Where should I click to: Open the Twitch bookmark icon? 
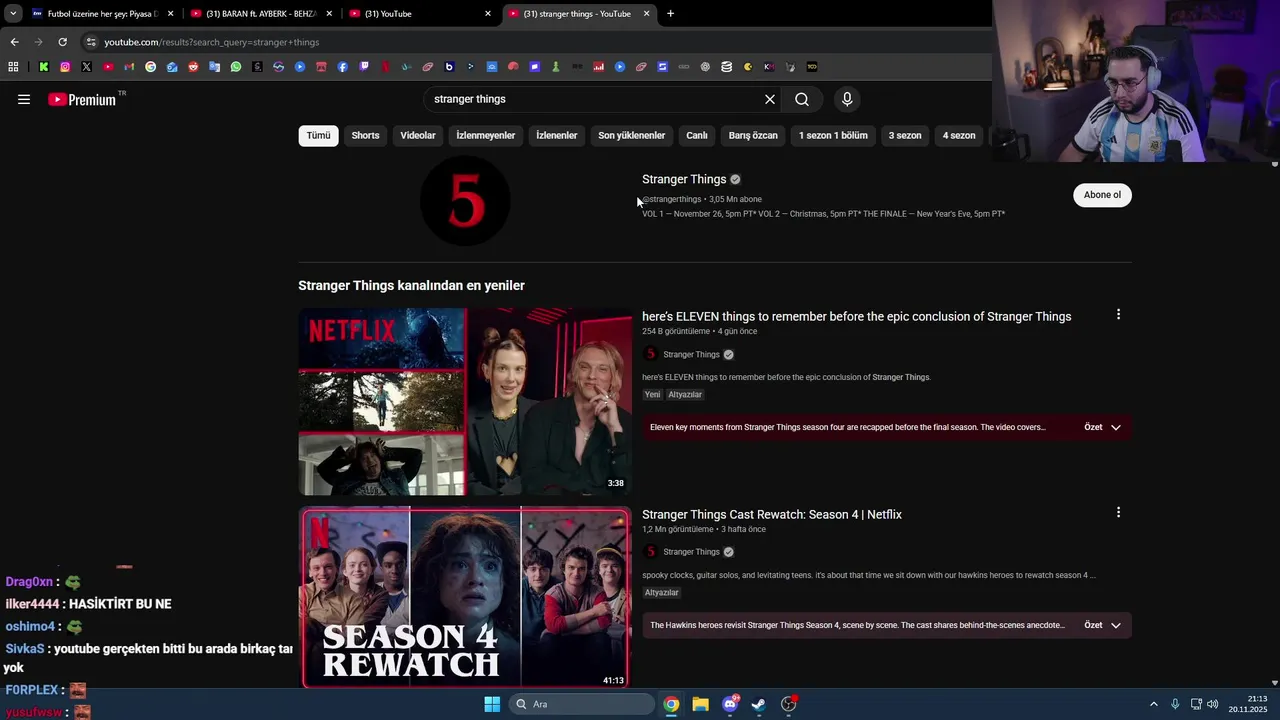tap(364, 67)
